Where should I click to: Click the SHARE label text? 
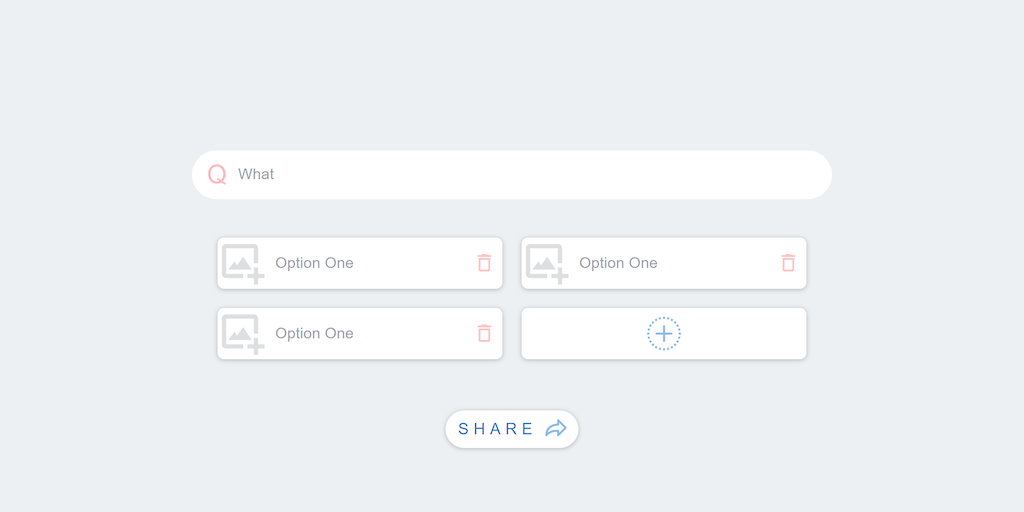point(496,429)
